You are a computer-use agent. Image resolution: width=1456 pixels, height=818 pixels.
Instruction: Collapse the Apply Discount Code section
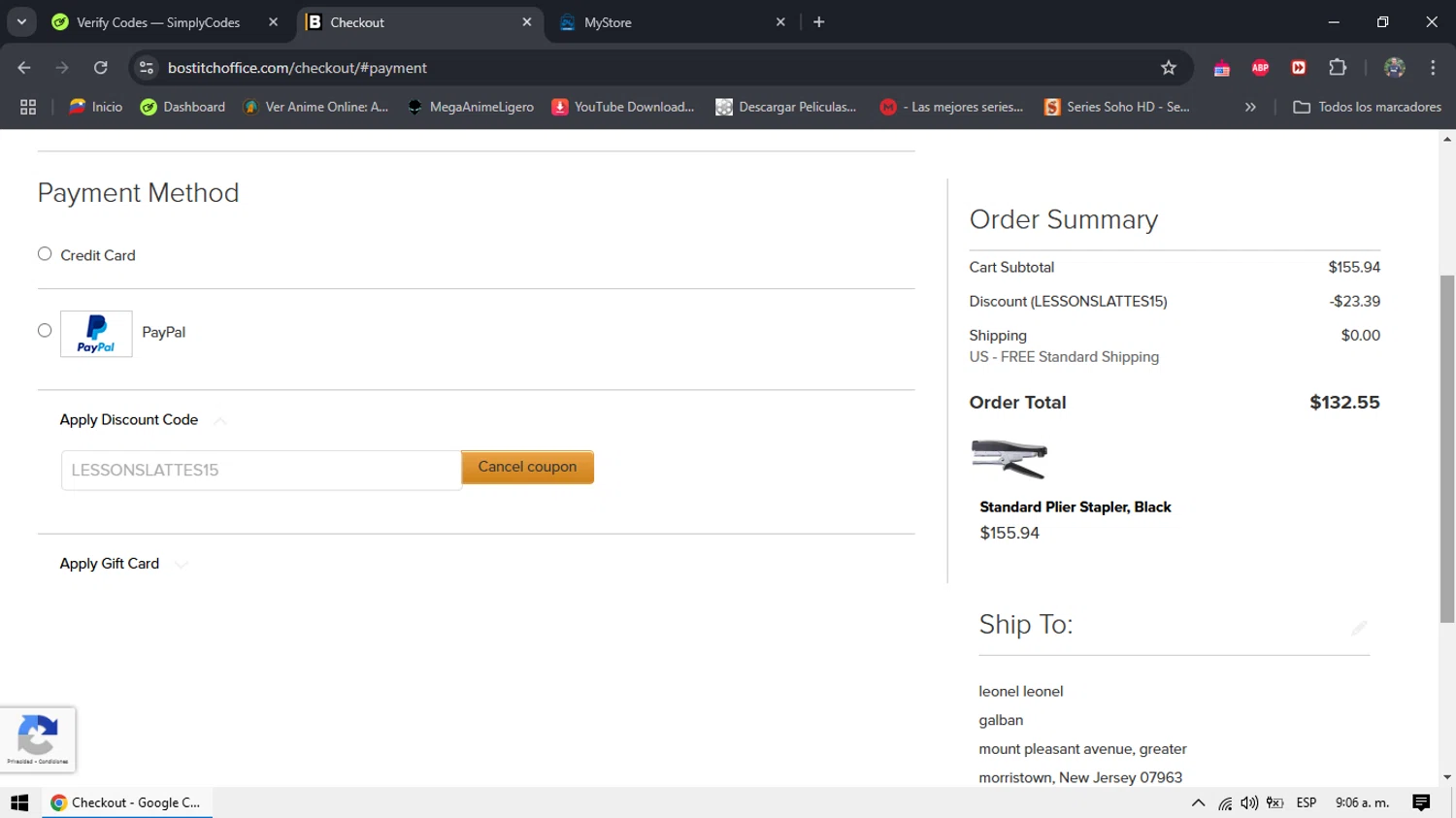point(219,420)
